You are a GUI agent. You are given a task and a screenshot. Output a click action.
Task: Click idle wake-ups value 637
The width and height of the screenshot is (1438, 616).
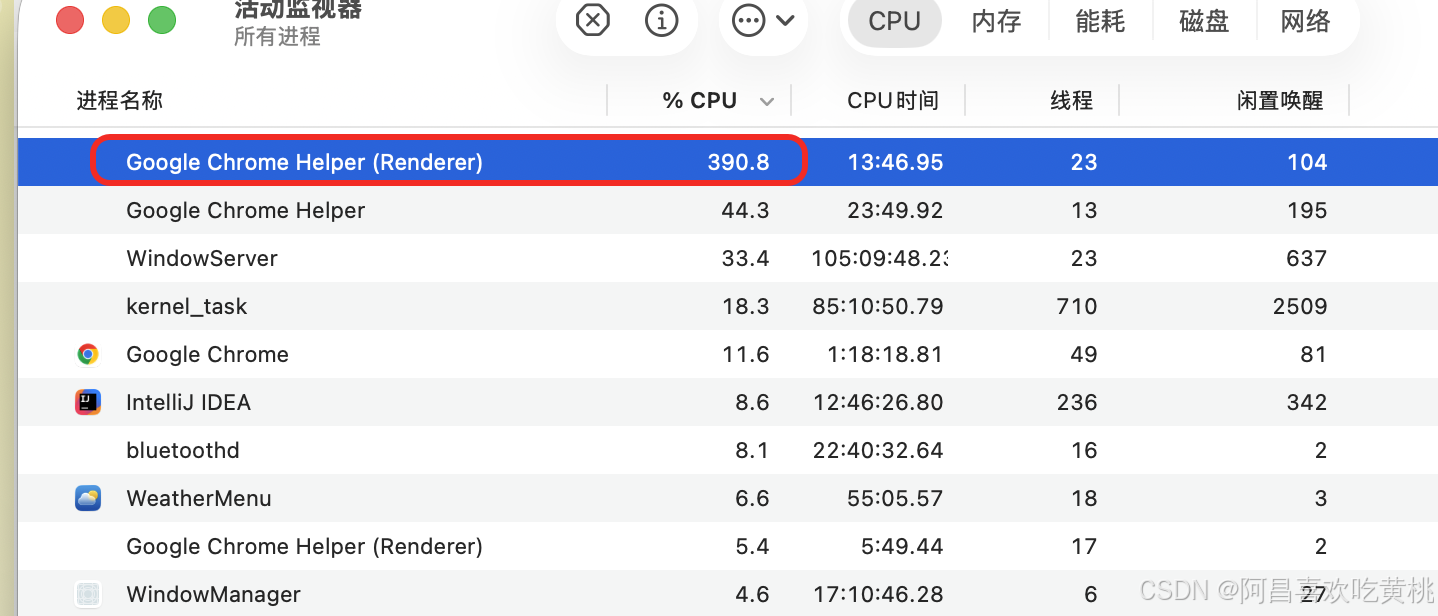pyautogui.click(x=1307, y=258)
